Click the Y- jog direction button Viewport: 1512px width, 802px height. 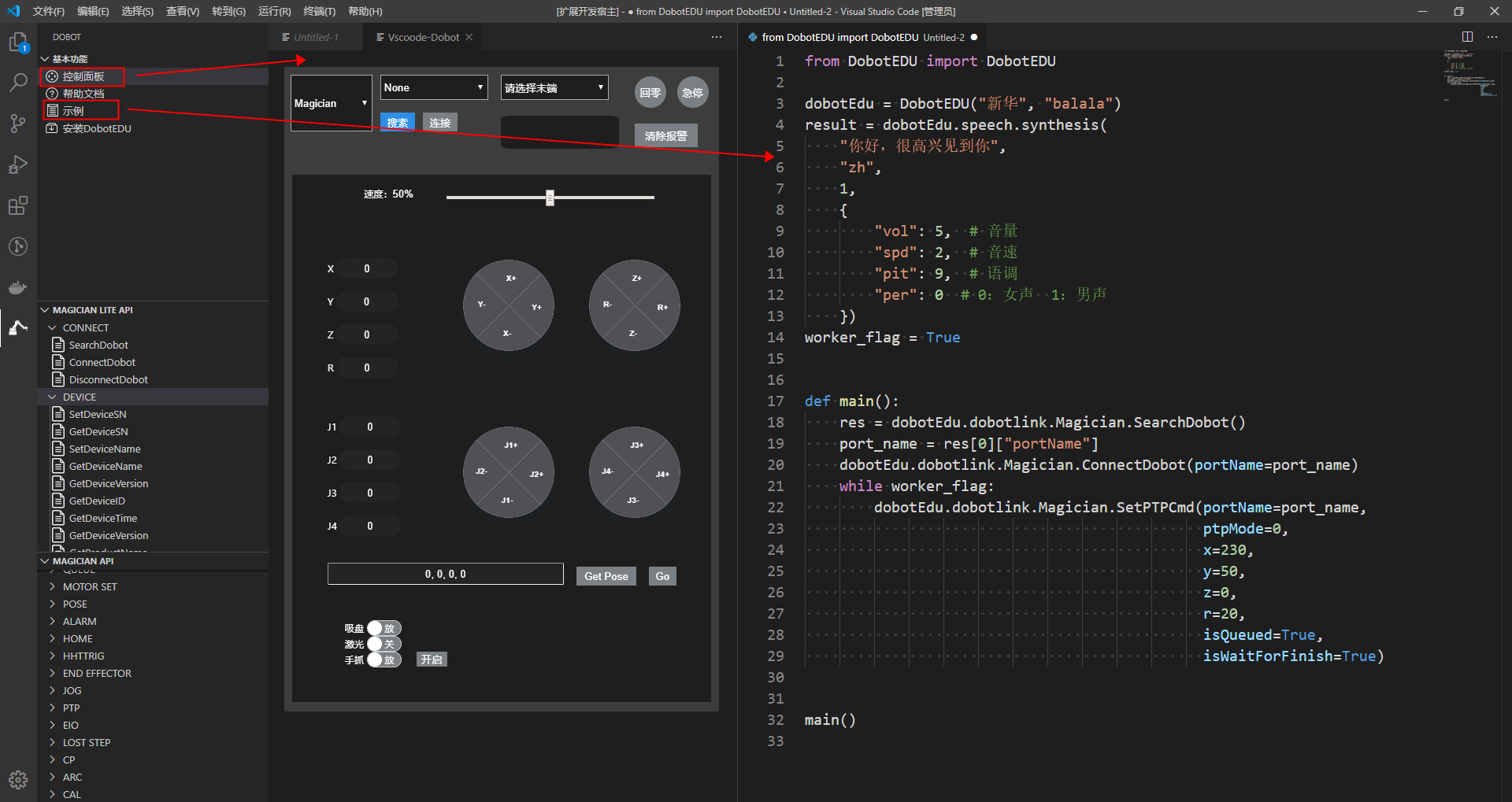481,305
